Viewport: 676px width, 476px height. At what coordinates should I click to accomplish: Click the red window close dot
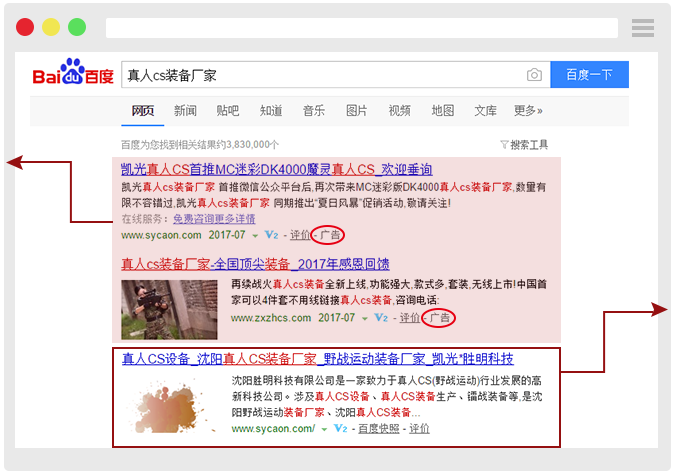(x=25, y=27)
